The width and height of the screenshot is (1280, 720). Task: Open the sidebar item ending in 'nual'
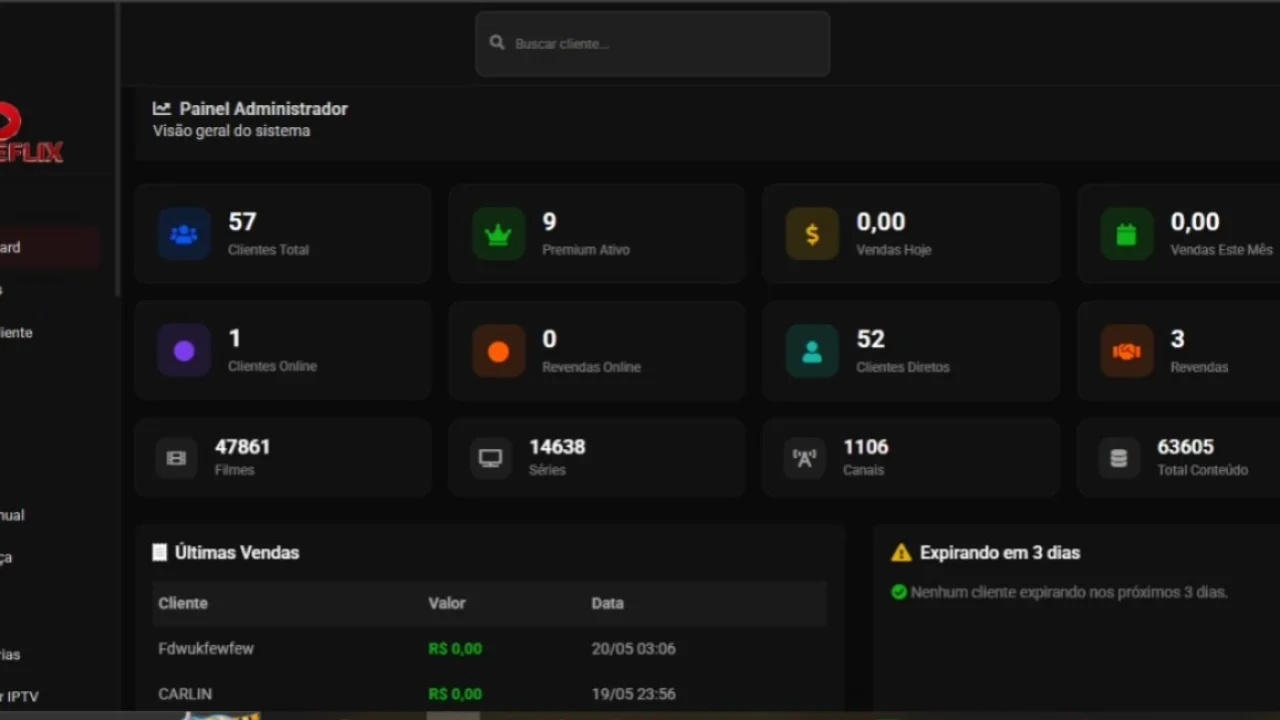click(x=12, y=515)
